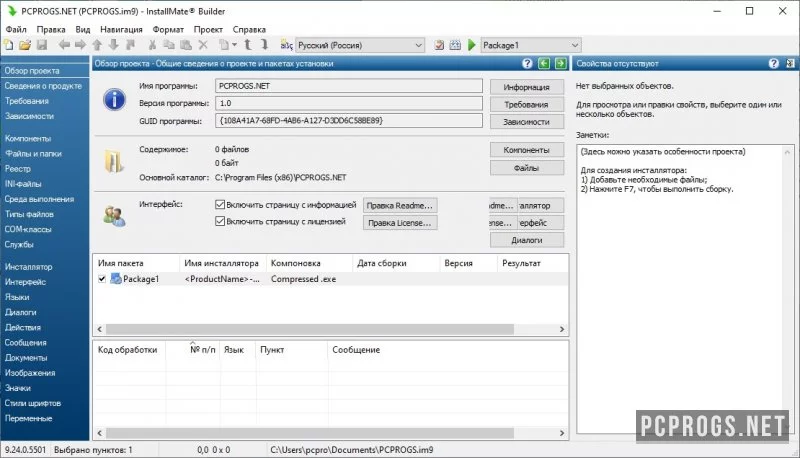Open the Проект menu

208,30
